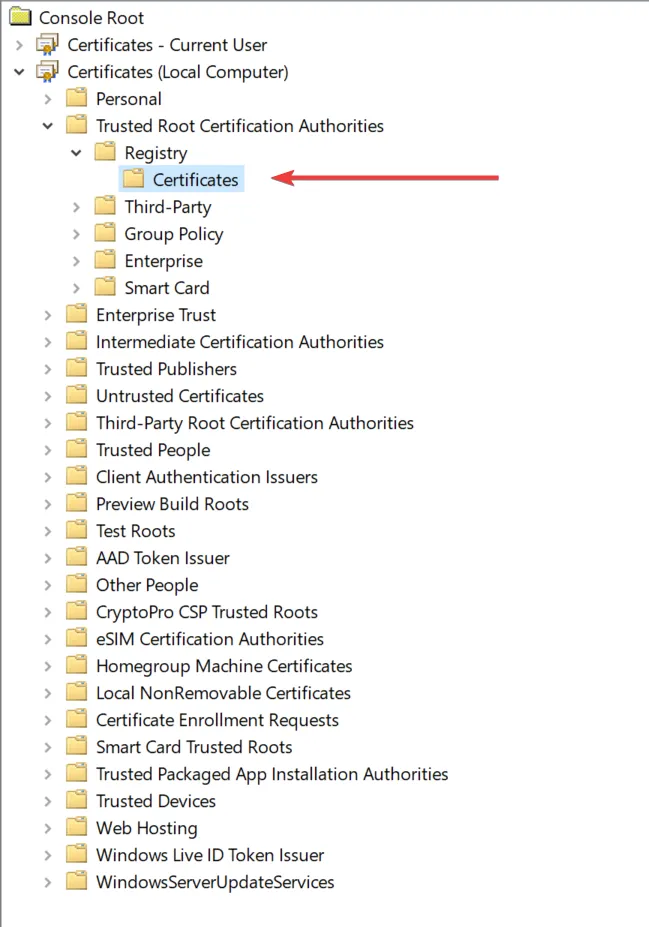Viewport: 649px width, 927px height.
Task: Select the Test Roots label
Action: click(135, 530)
